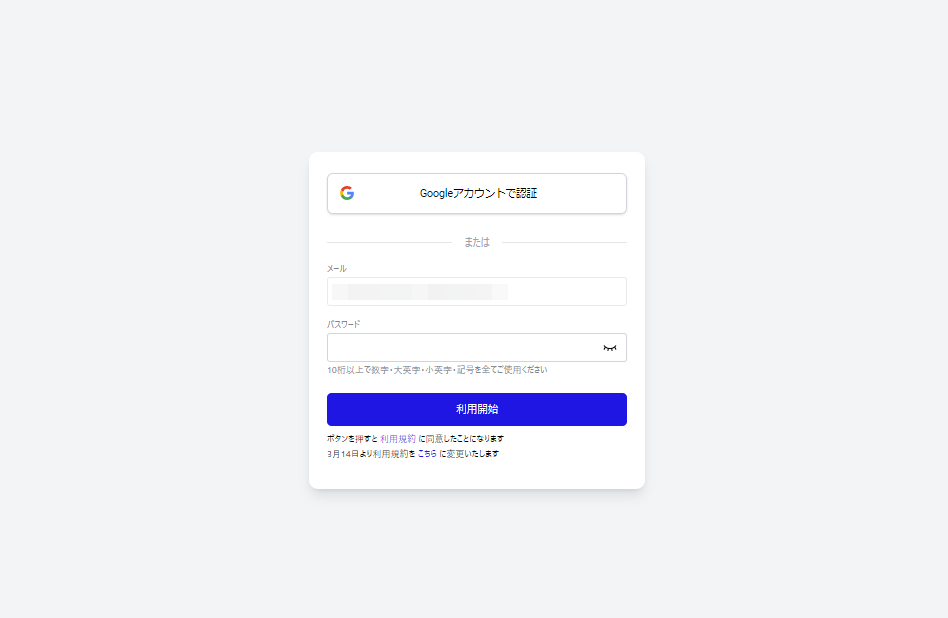Open the 利用規約 link

pos(398,438)
